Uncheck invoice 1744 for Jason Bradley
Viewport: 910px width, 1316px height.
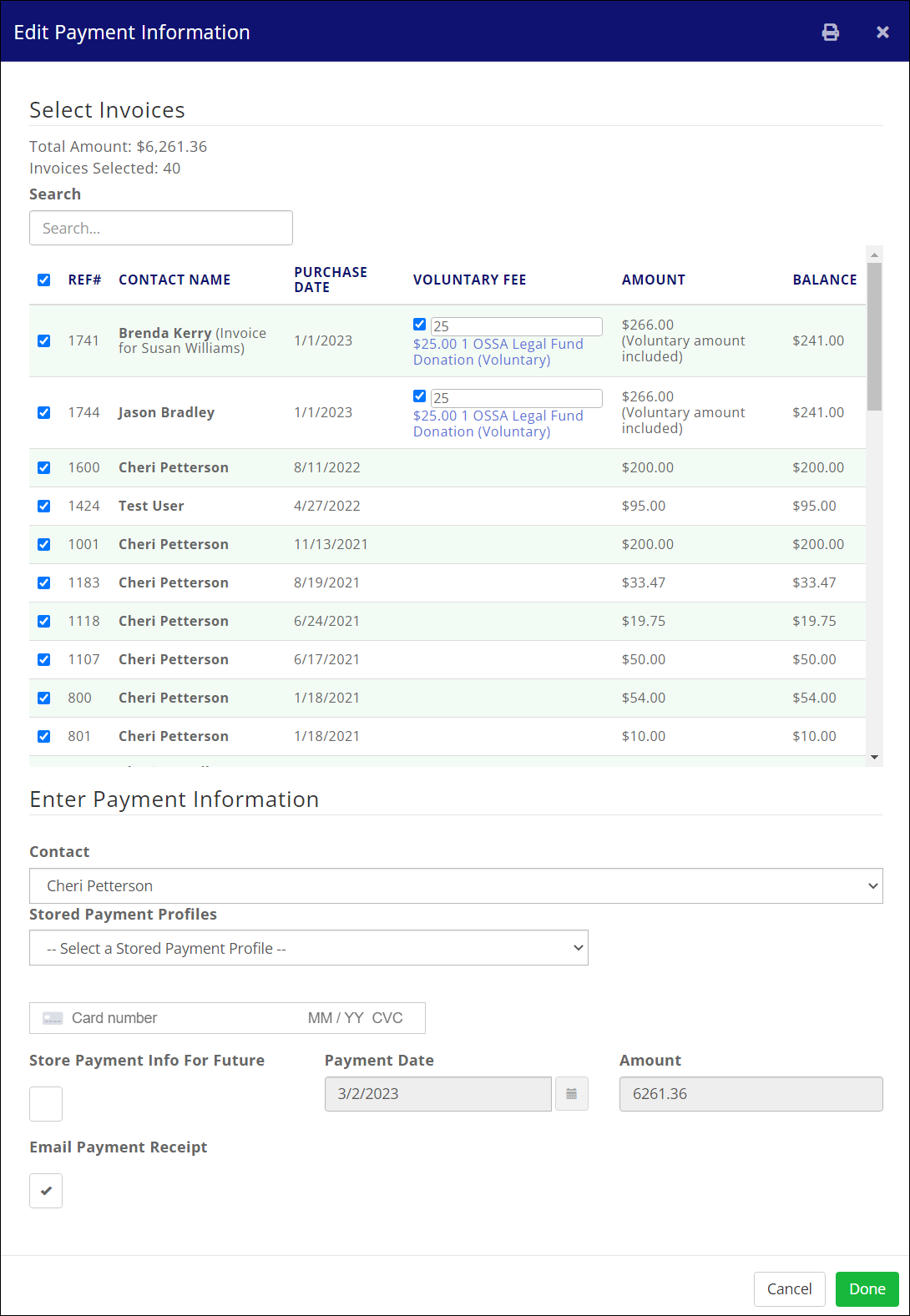(44, 412)
